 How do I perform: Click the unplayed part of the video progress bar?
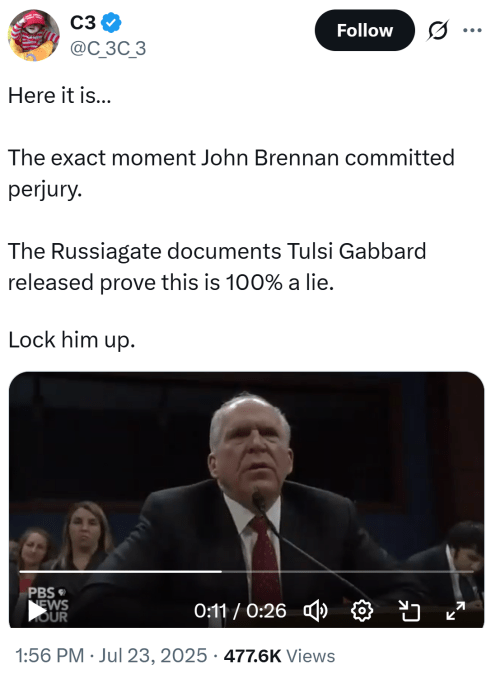tap(347, 572)
